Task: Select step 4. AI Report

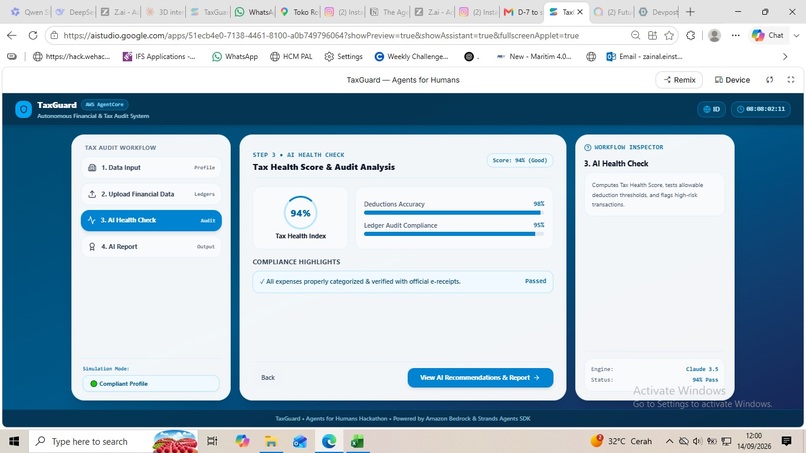Action: click(151, 247)
